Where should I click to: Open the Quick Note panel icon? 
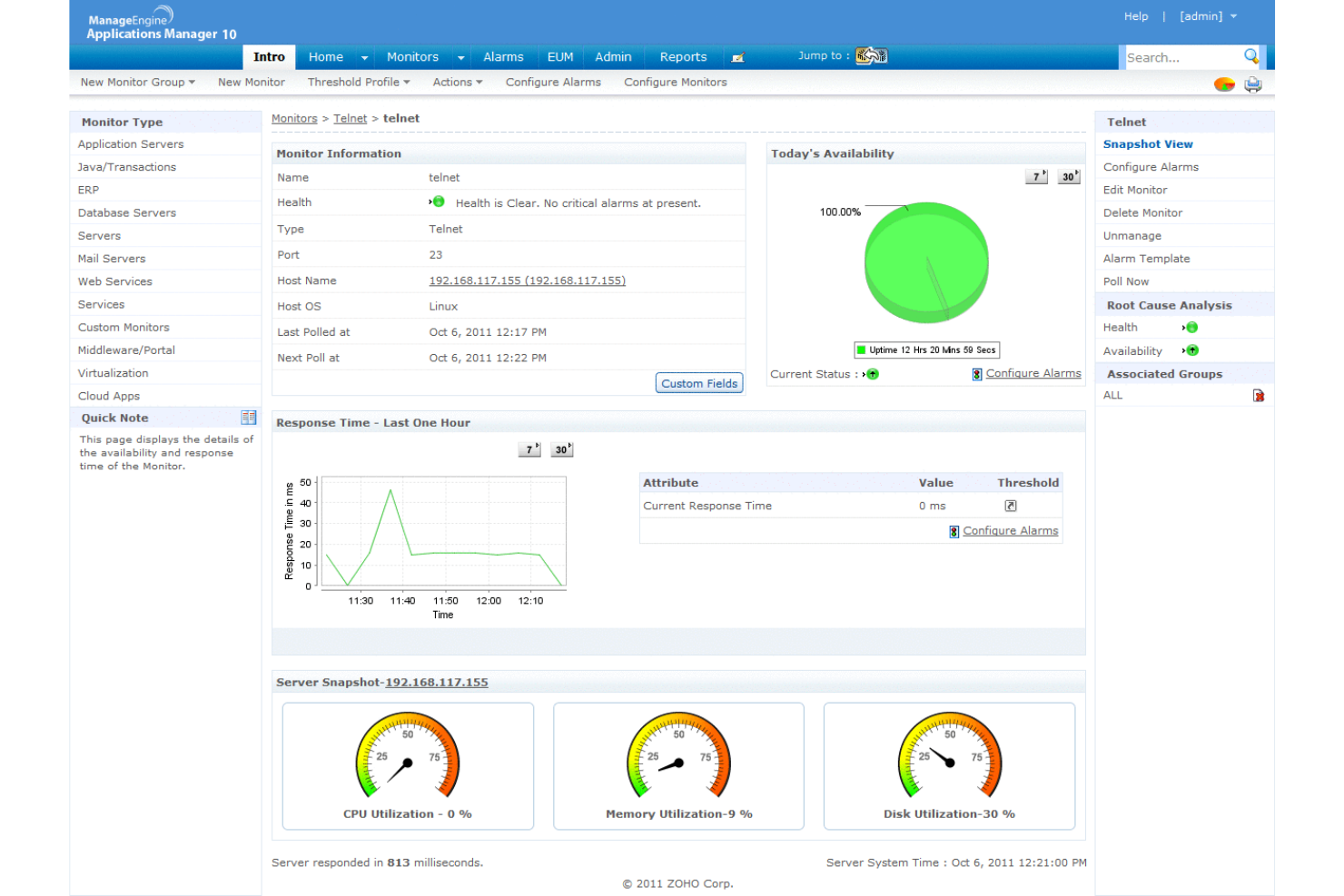249,417
